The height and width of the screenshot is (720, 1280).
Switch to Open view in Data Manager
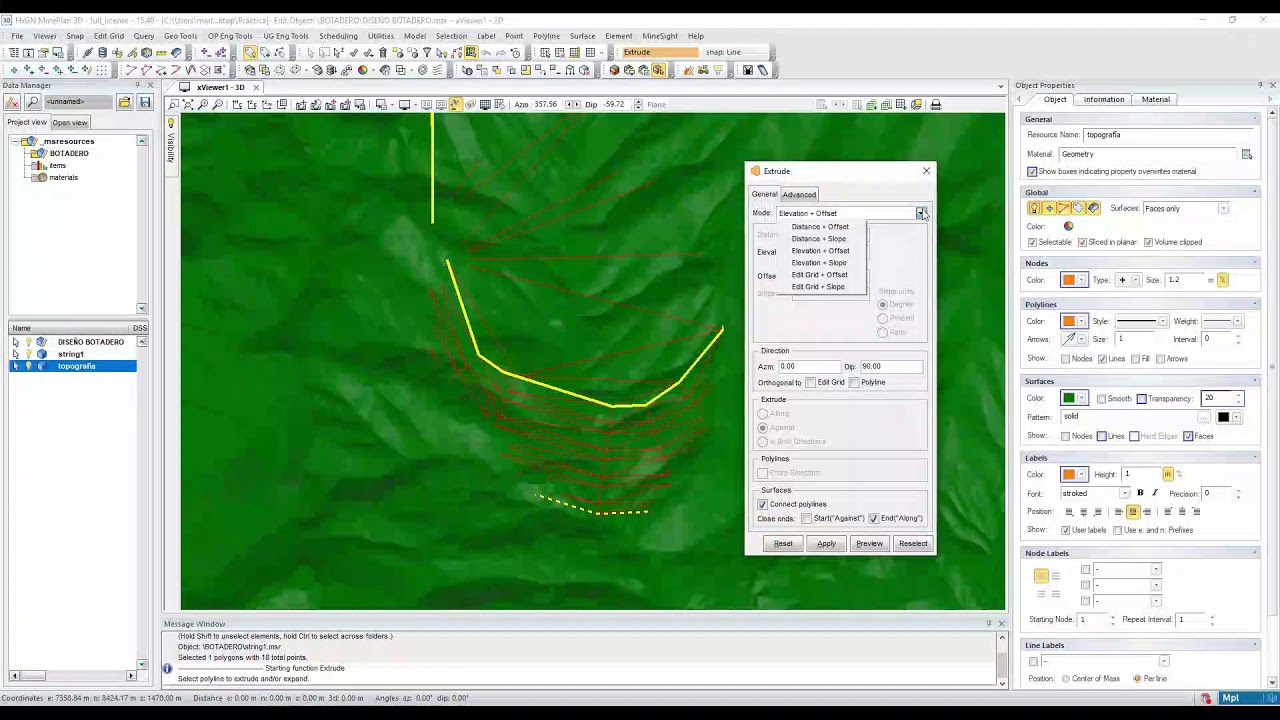point(70,123)
